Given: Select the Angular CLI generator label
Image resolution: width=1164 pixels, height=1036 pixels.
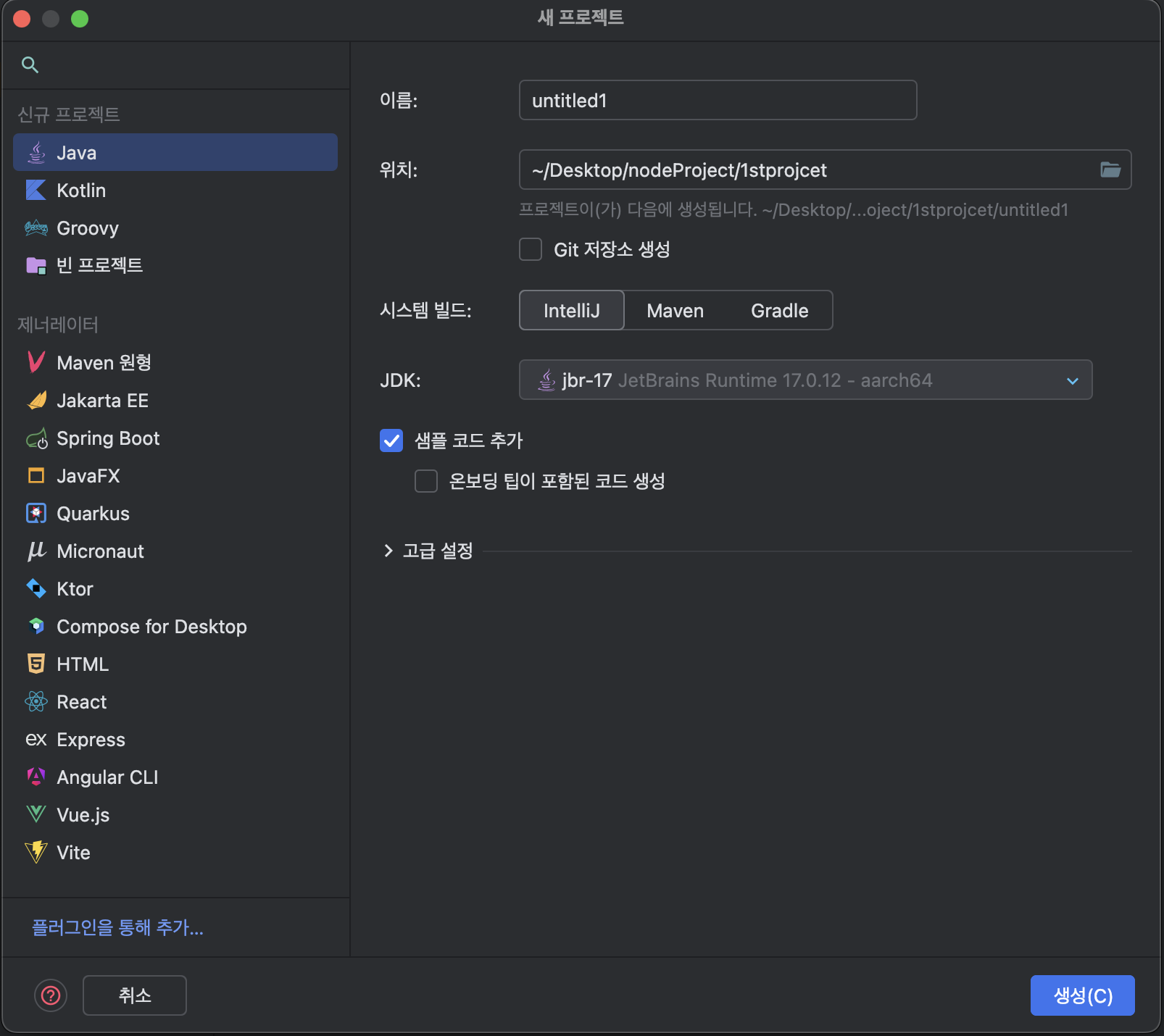Looking at the screenshot, I should 107,777.
